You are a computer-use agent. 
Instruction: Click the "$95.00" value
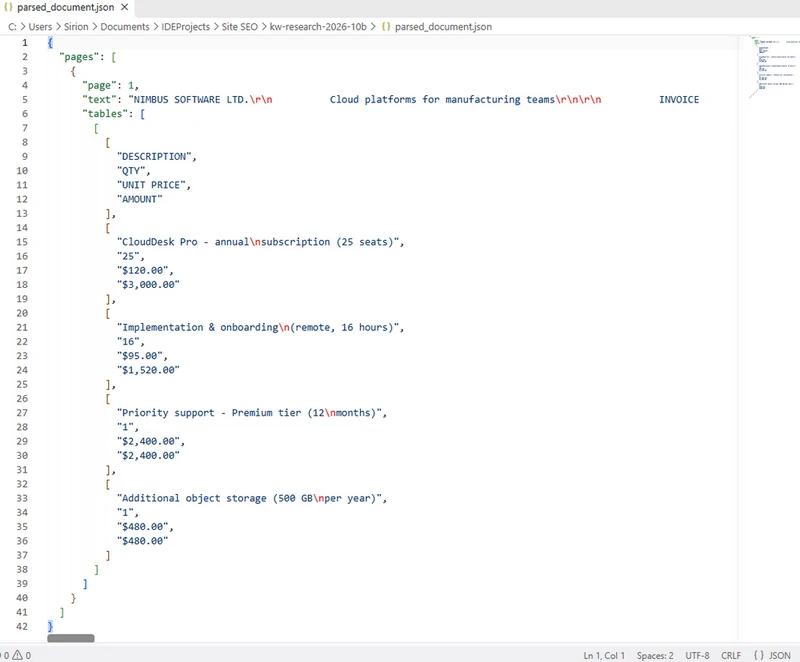[139, 356]
